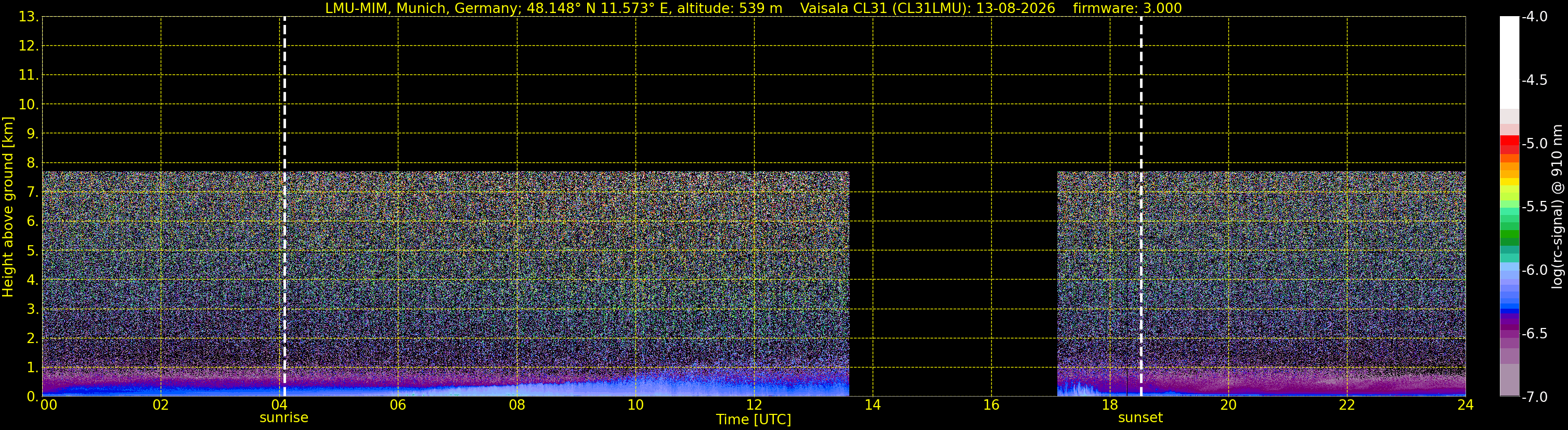Click the 'log(rc-signal) @ 910 nm' colorbar label

(x=1557, y=207)
